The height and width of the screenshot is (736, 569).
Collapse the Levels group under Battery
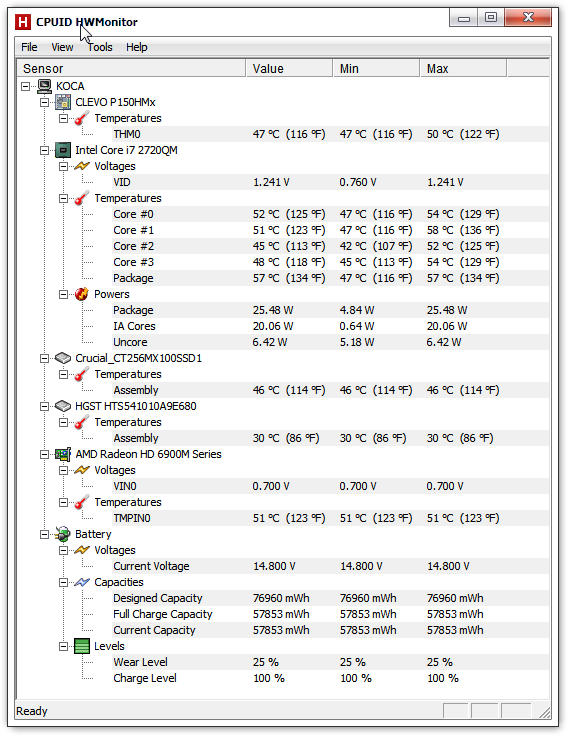[x=63, y=646]
